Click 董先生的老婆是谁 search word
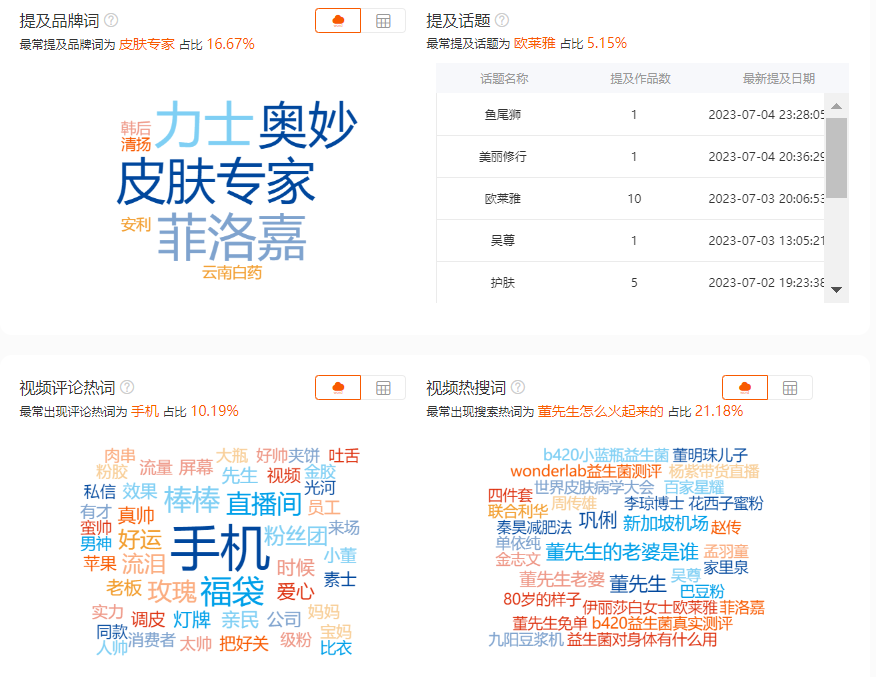Screen dimensions: 876x677 coord(622,552)
